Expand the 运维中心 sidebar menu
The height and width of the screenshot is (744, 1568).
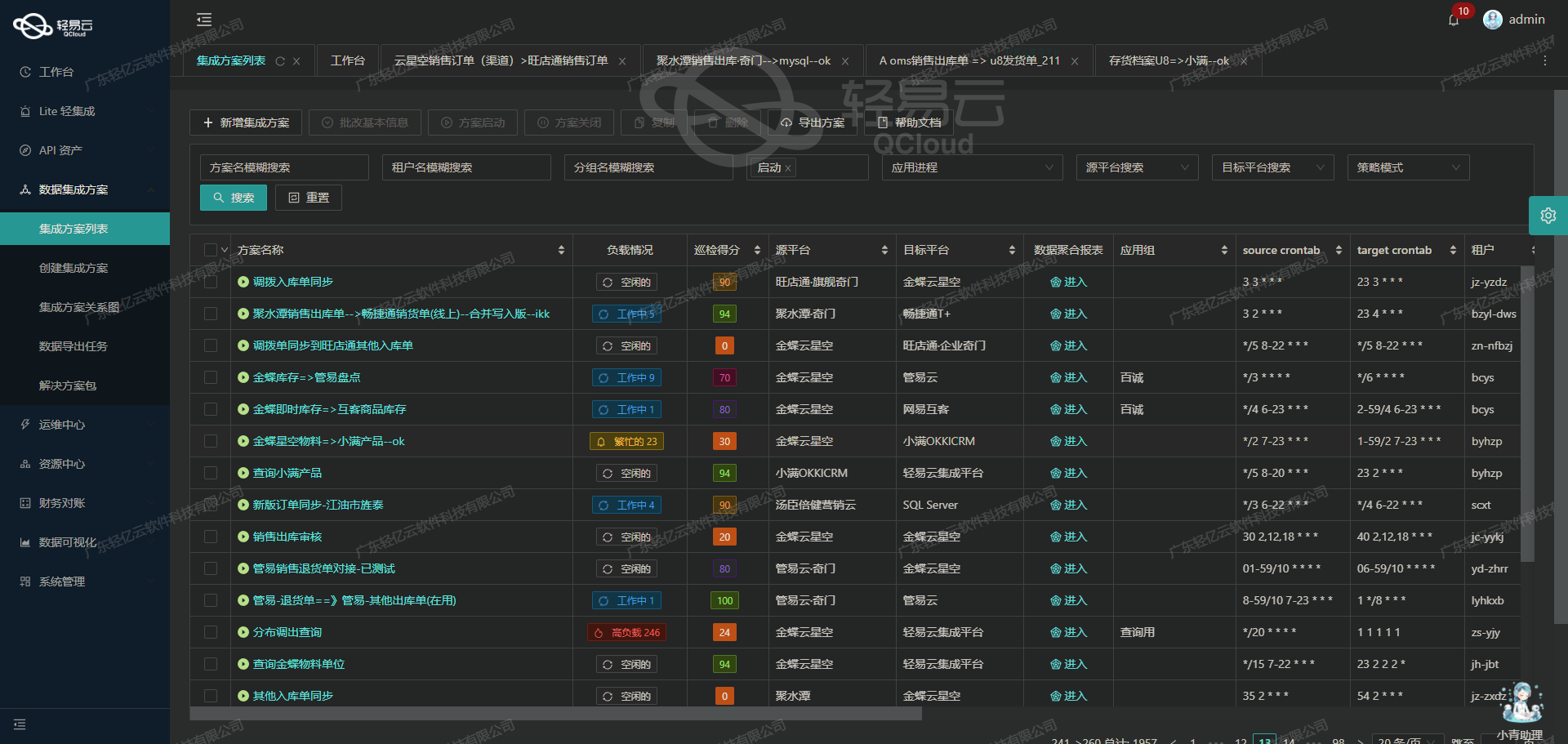[x=85, y=425]
